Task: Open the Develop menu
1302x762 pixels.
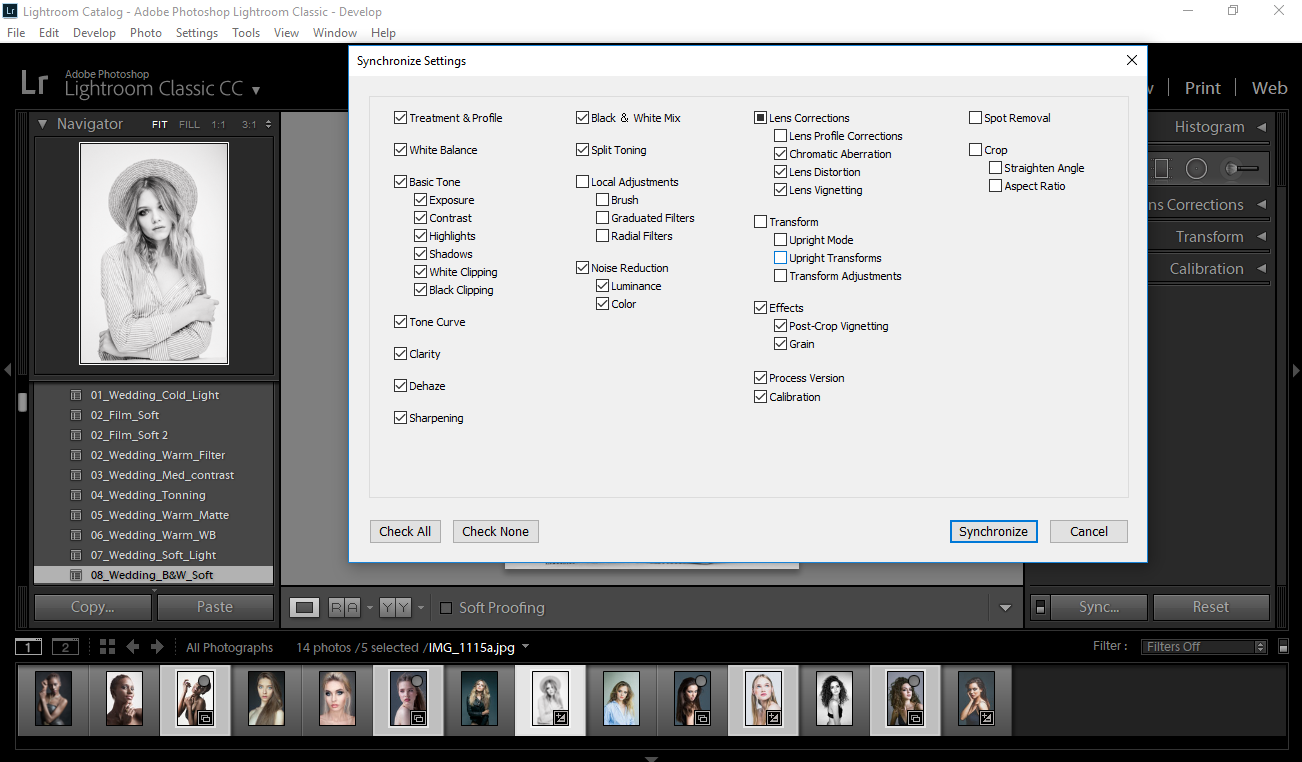Action: [94, 32]
